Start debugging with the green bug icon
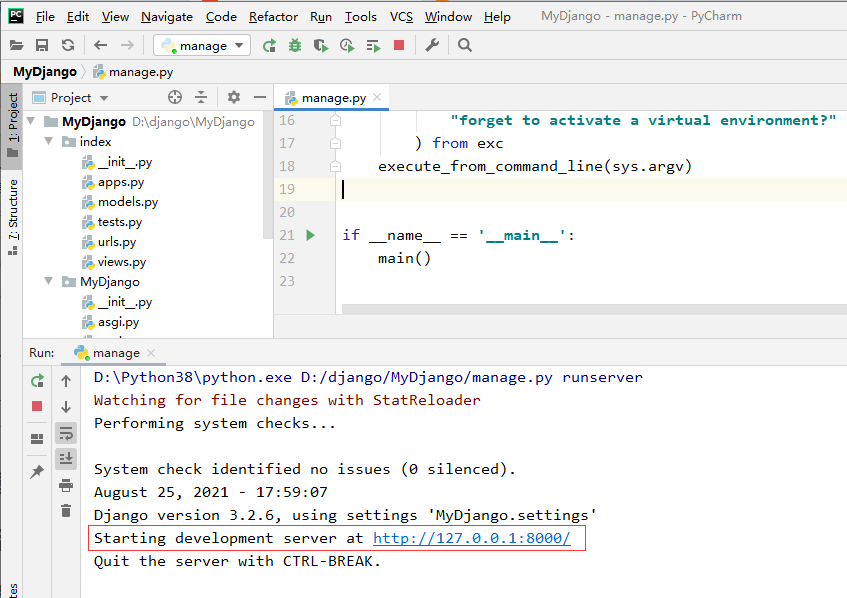The image size is (847, 598). pyautogui.click(x=295, y=45)
